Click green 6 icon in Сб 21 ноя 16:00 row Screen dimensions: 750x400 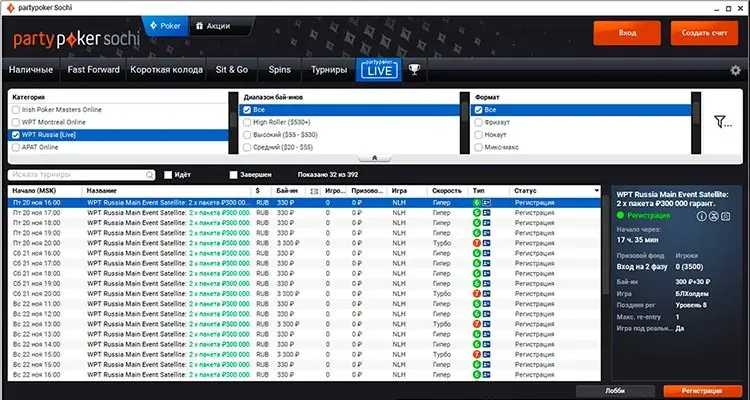tap(476, 253)
